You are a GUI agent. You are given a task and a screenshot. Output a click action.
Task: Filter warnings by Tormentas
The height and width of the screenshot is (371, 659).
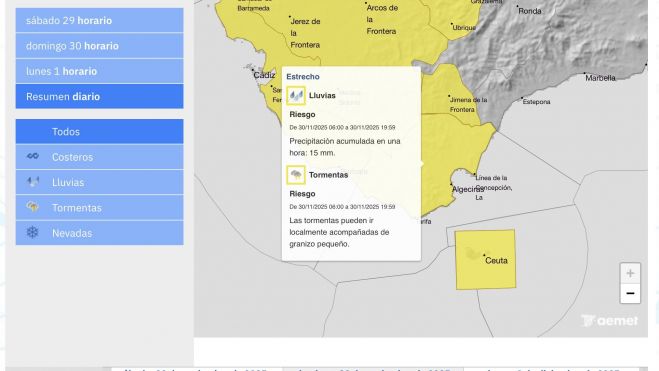(x=100, y=208)
